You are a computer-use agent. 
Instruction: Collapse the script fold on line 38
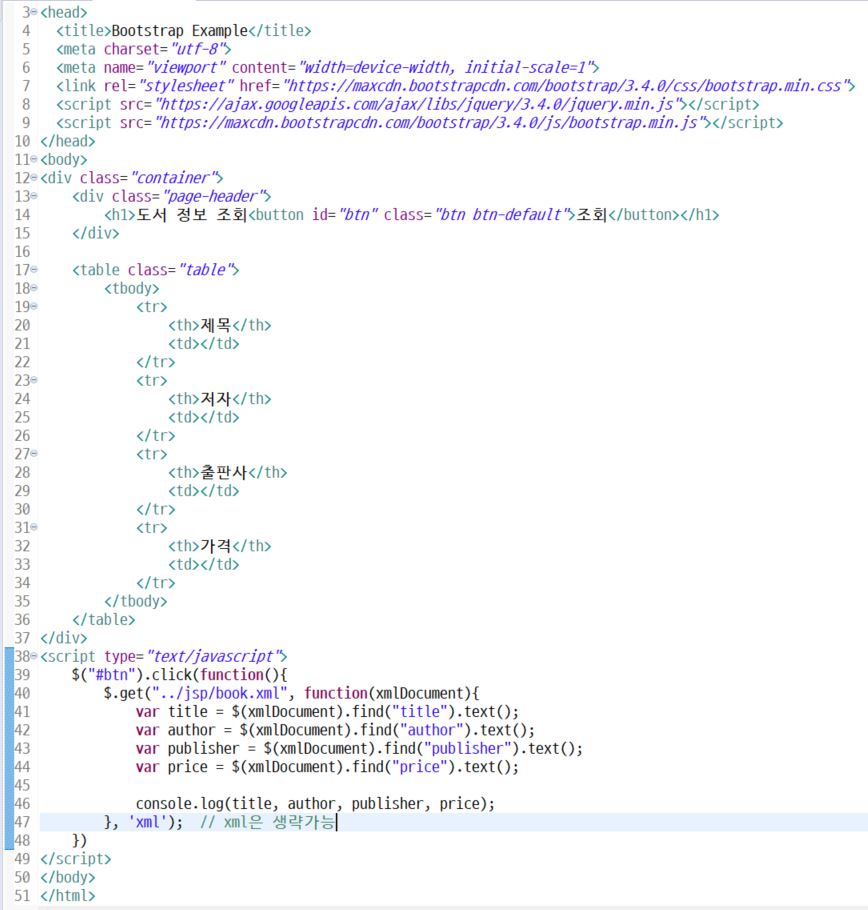(x=34, y=656)
